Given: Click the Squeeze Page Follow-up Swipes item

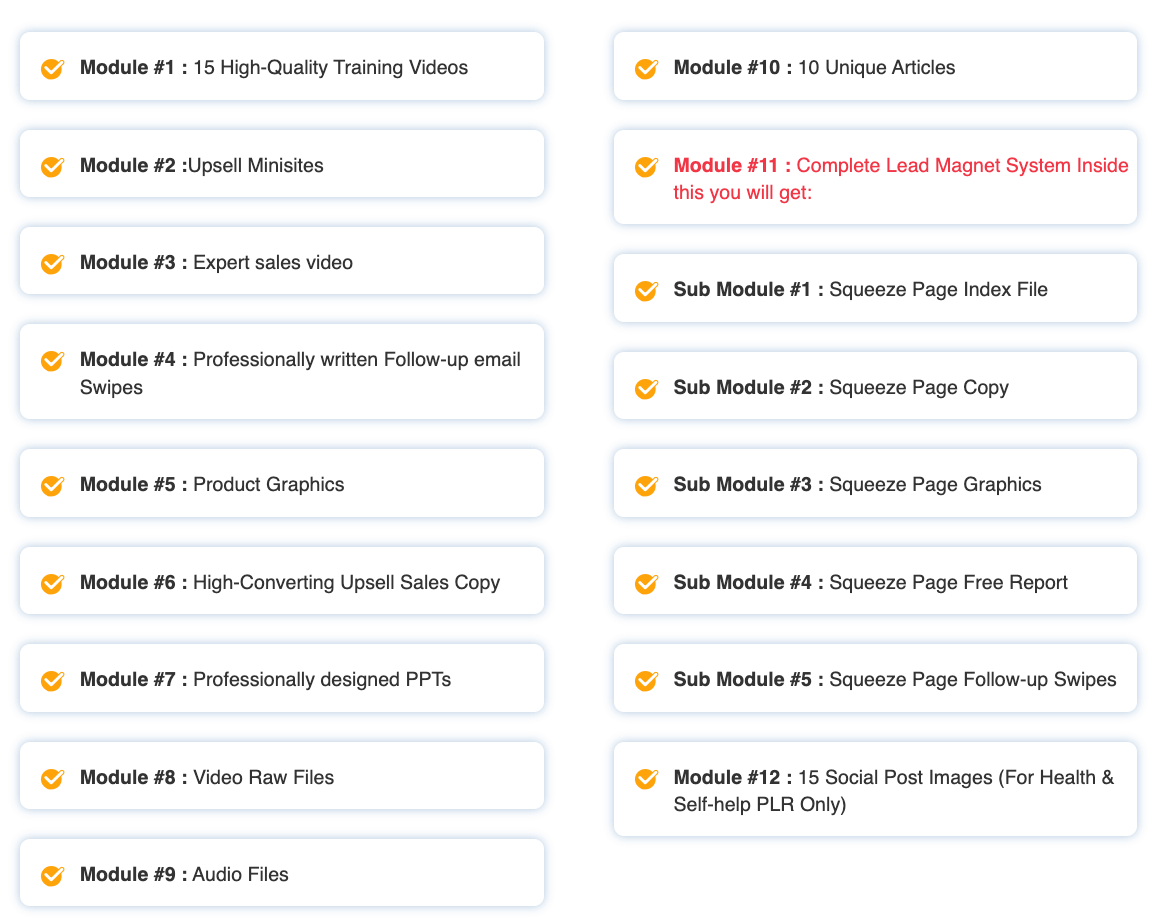Looking at the screenshot, I should pos(972,680).
